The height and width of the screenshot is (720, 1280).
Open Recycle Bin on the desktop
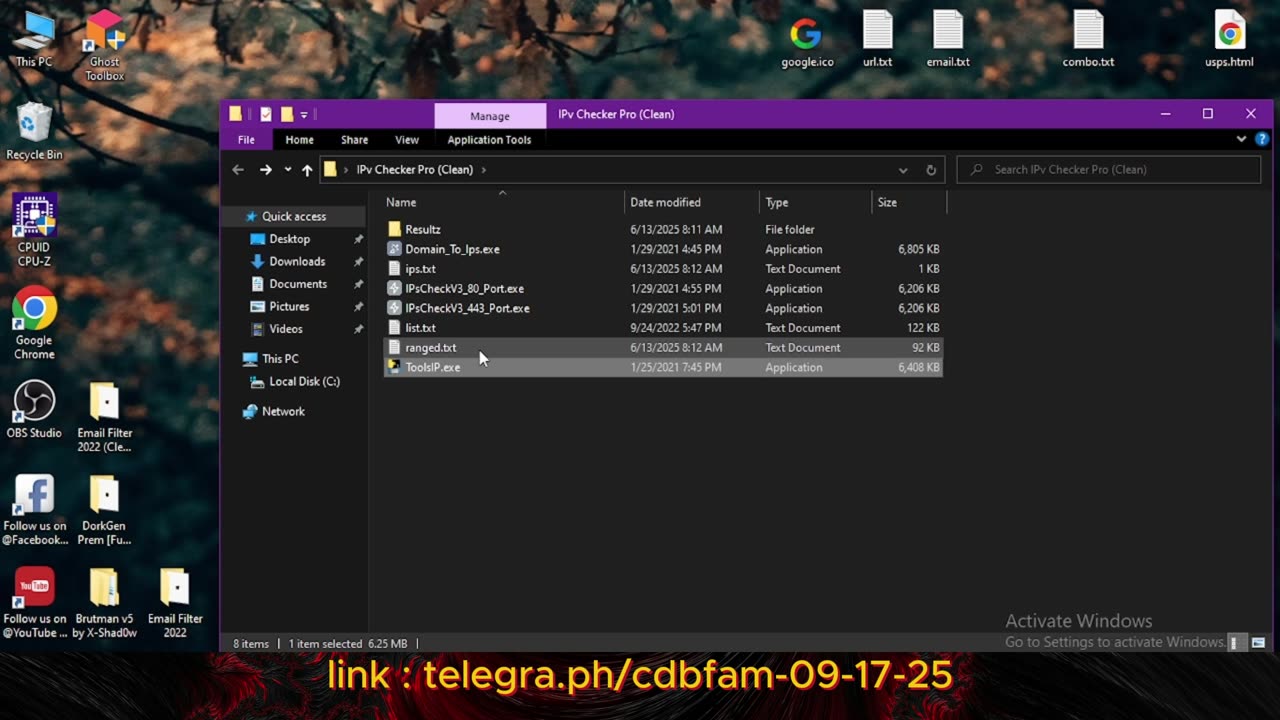34,131
